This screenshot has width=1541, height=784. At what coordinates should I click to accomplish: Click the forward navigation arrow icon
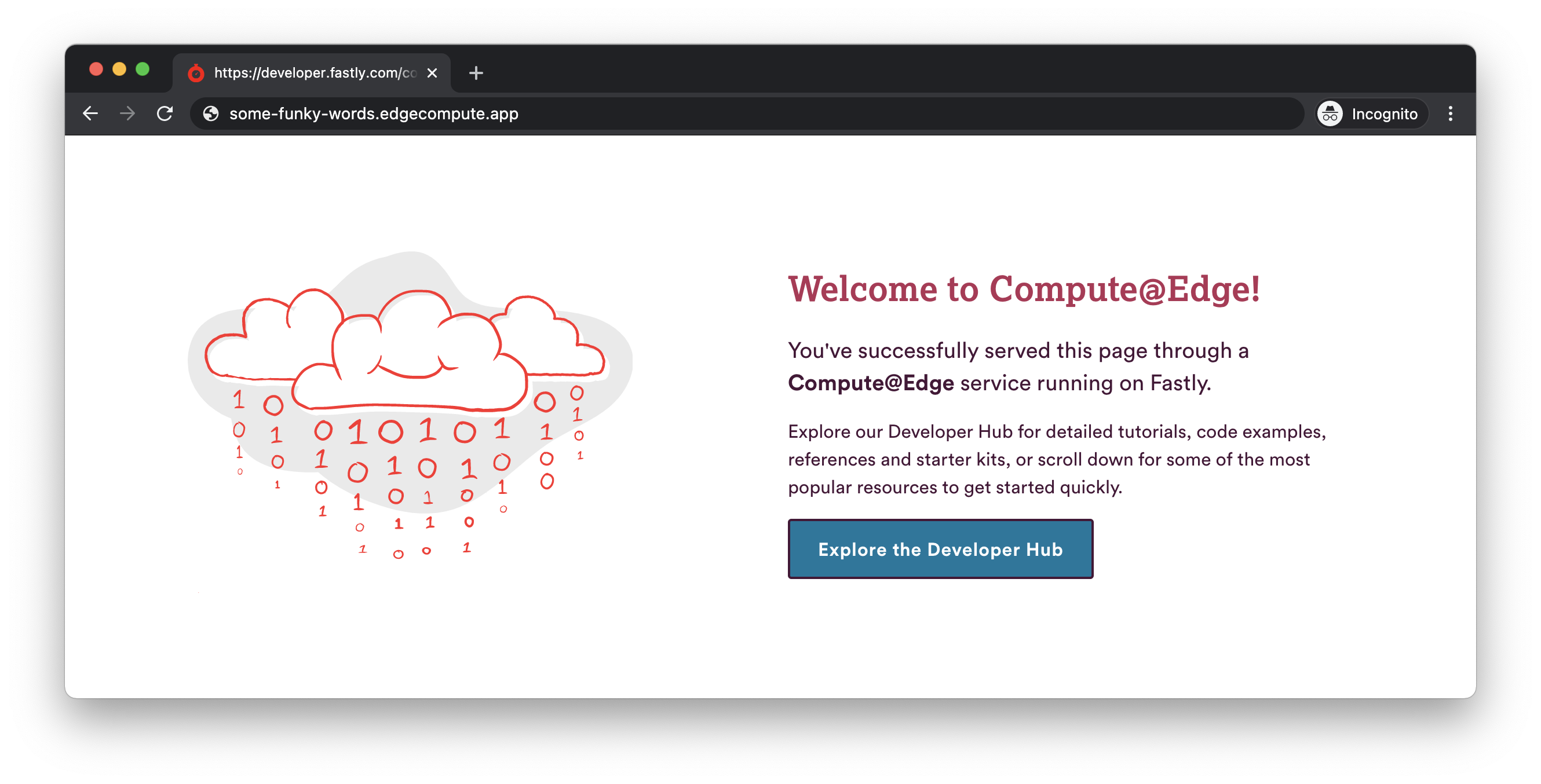(x=127, y=113)
